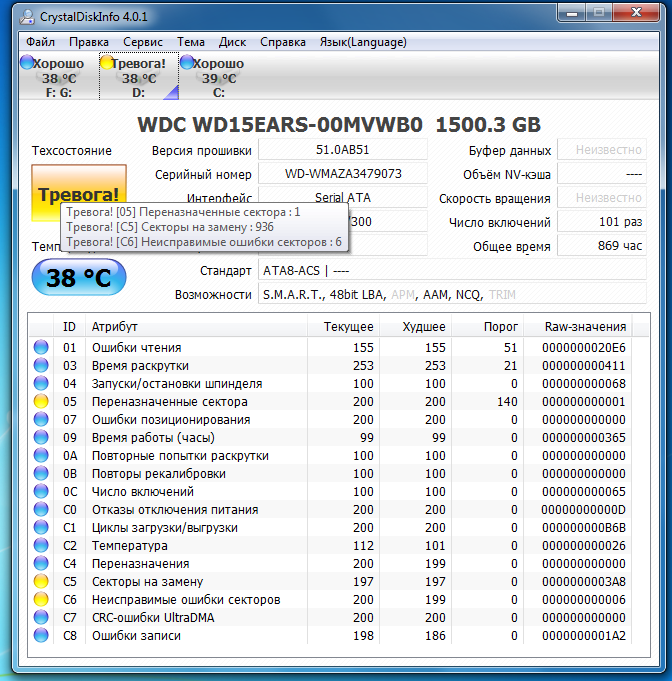Click Скорость вращения field Неизвестно
This screenshot has height=681, width=672.
(x=602, y=198)
